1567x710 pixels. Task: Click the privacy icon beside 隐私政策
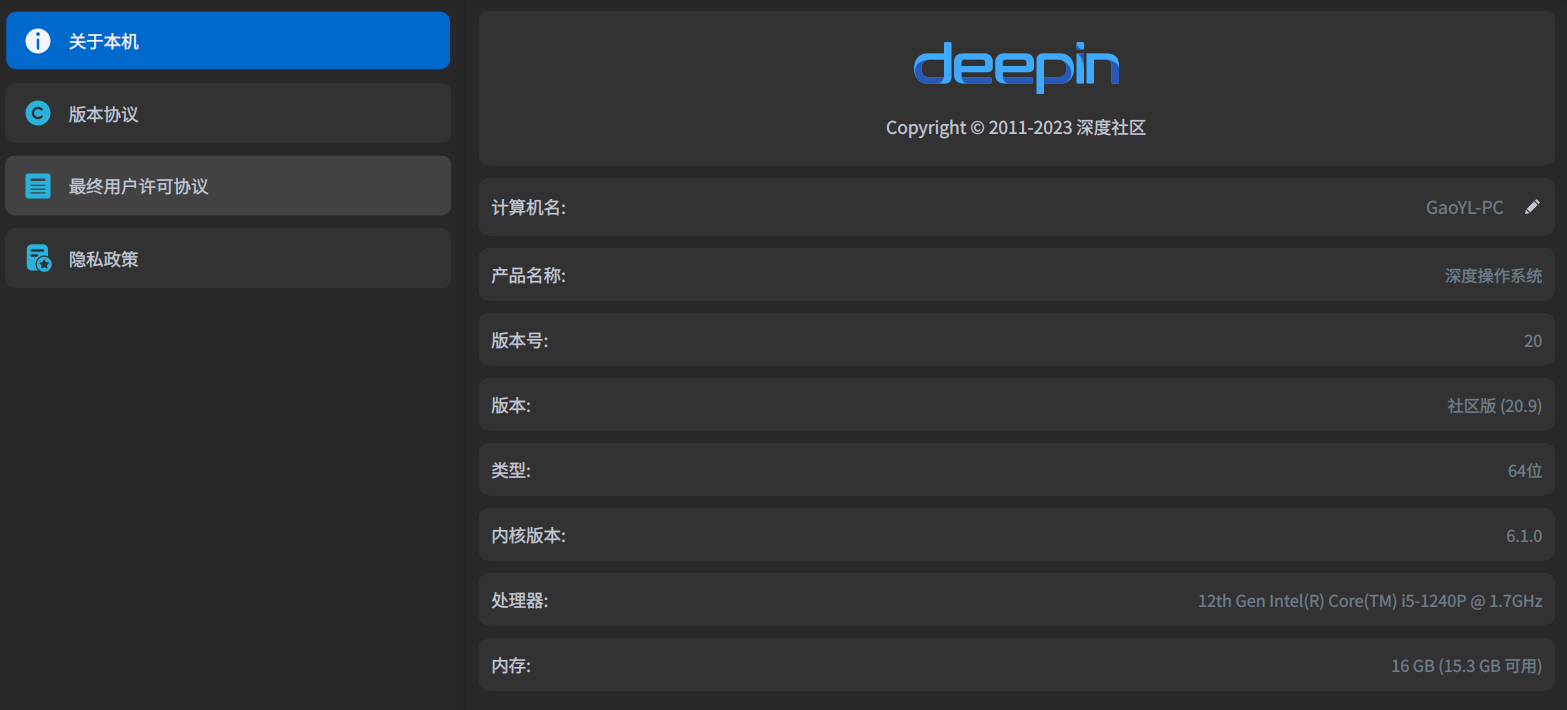38,258
